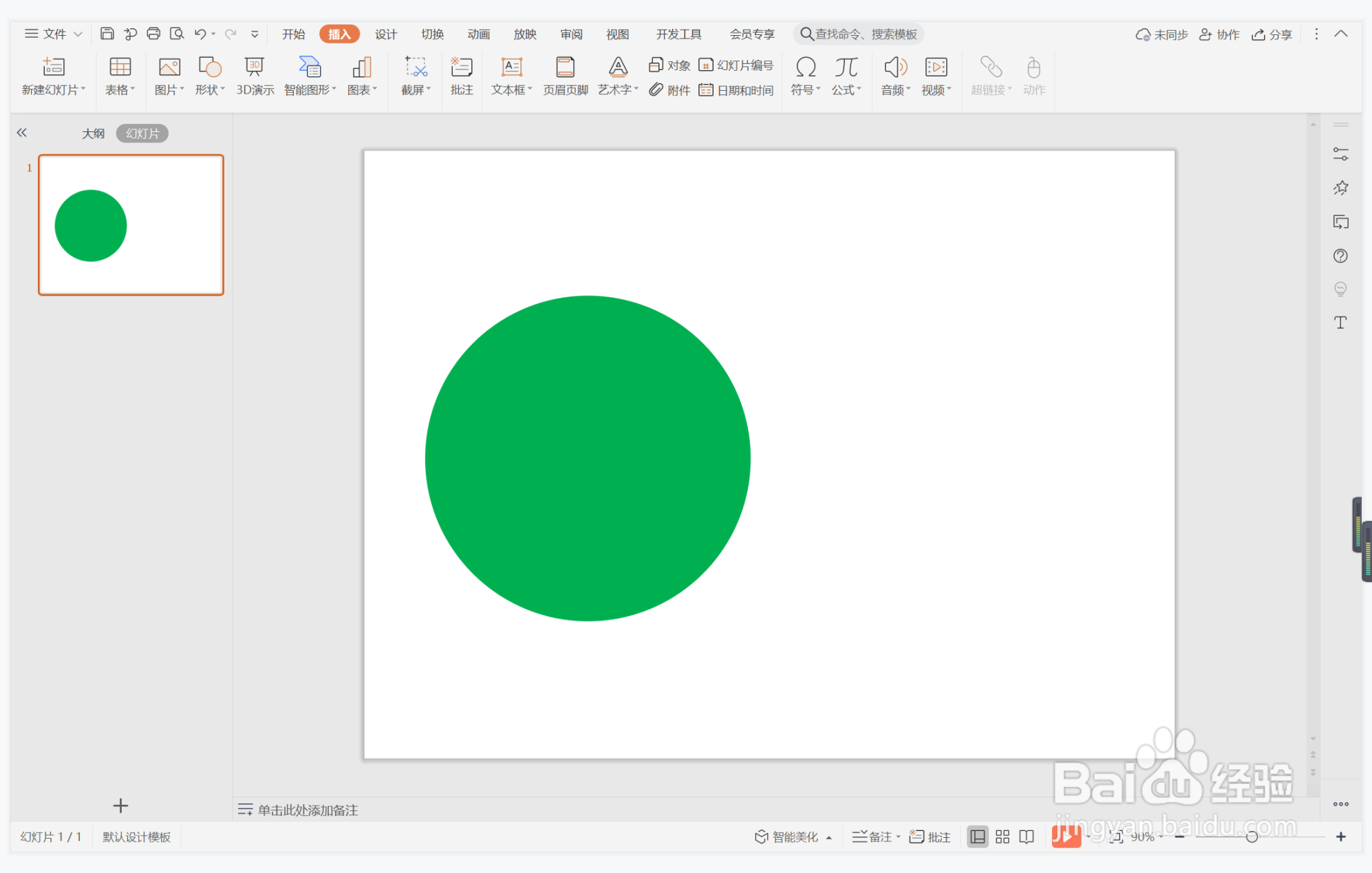Screen dimensions: 1372x873
Task: Open the 审阅 review tab
Action: point(571,34)
